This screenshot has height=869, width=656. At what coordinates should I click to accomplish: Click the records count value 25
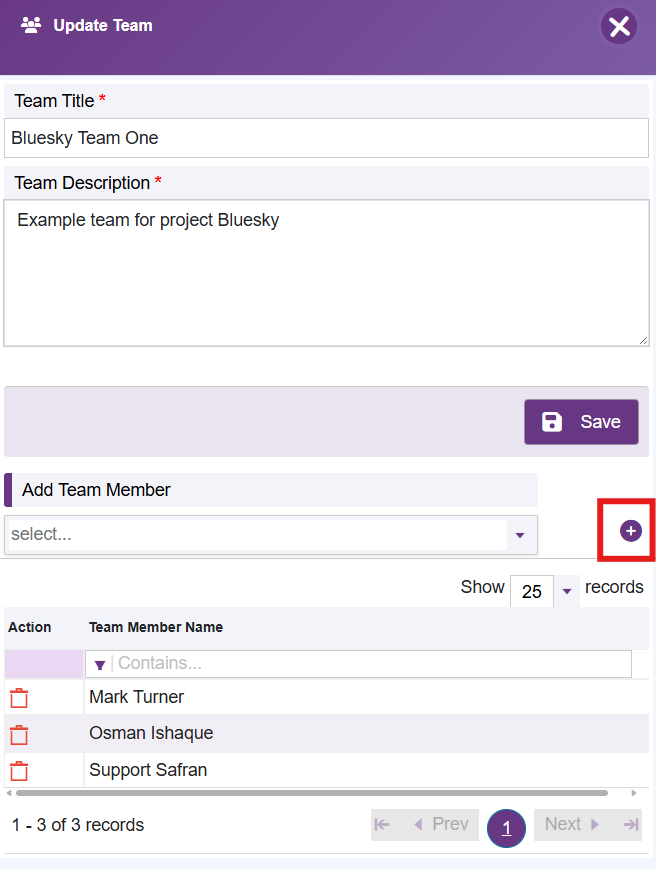pos(532,591)
